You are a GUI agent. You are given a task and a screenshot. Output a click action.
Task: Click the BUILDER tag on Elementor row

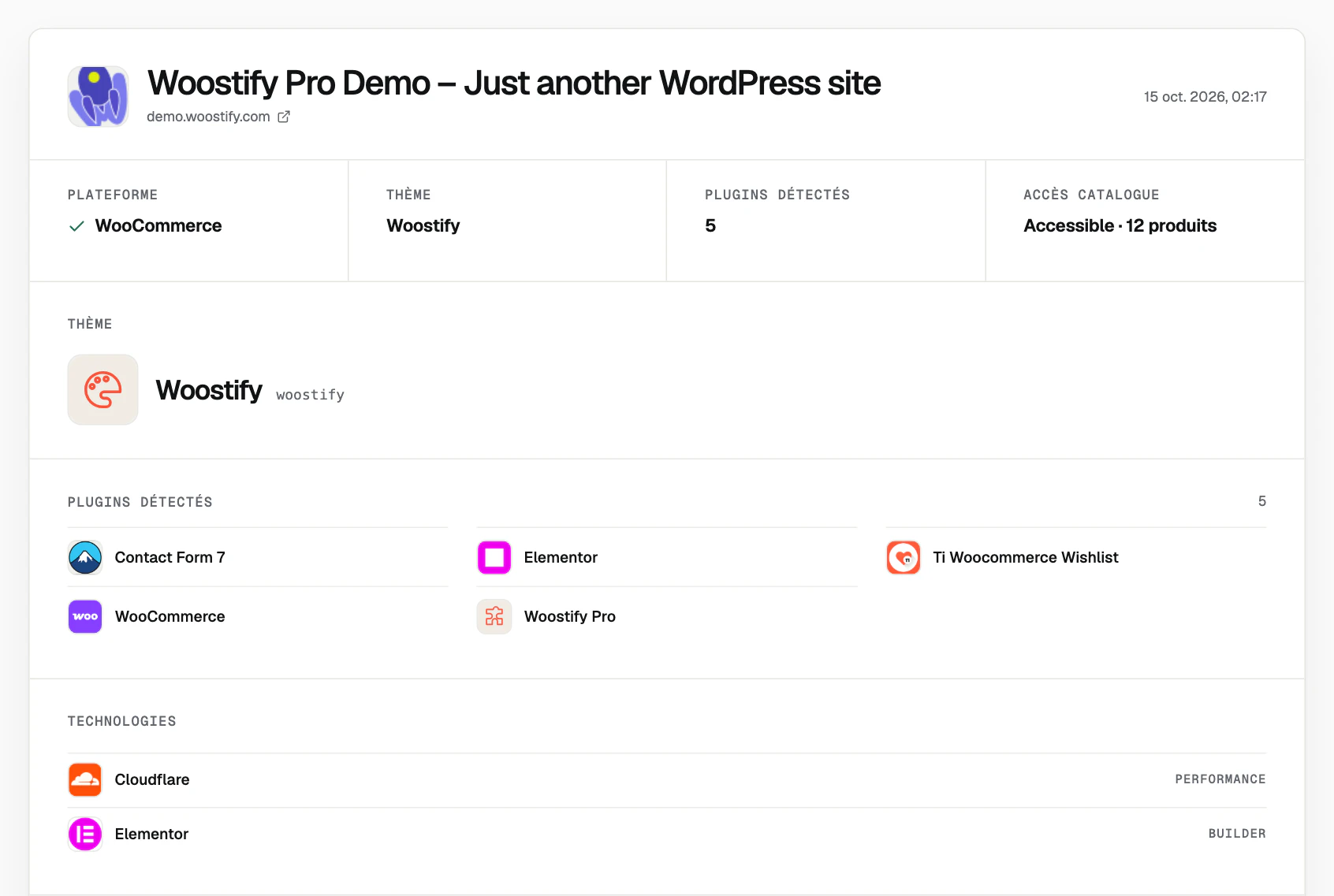point(1237,834)
